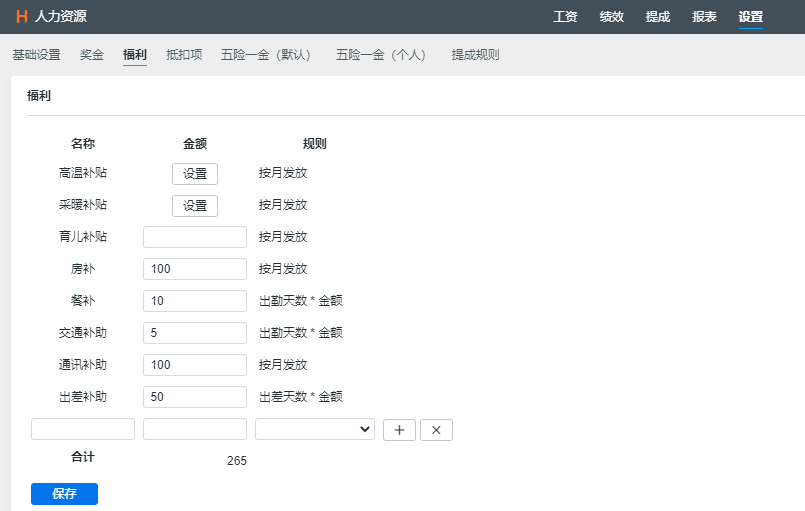Select the 报表 menu item

pos(704,16)
